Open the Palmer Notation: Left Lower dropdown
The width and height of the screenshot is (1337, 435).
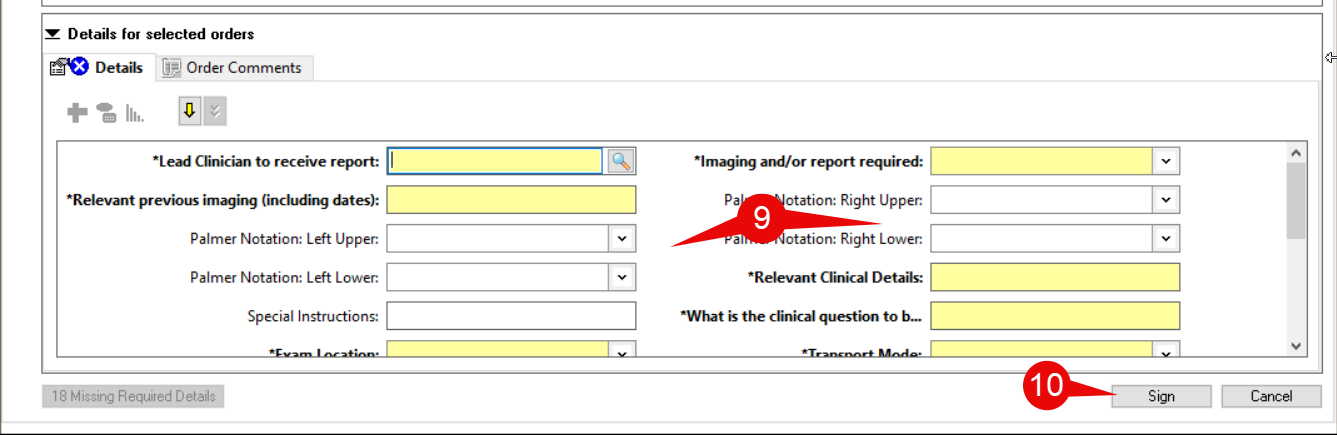pyautogui.click(x=622, y=277)
